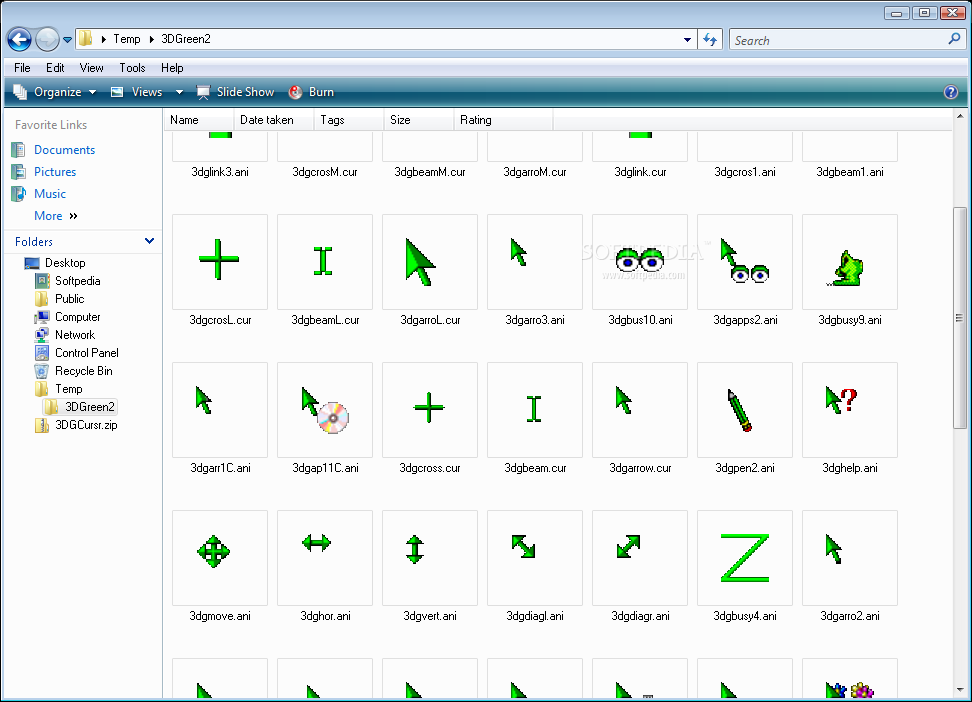Expand the address bar history dropdown
Viewport: 972px width, 702px height.
coord(687,40)
